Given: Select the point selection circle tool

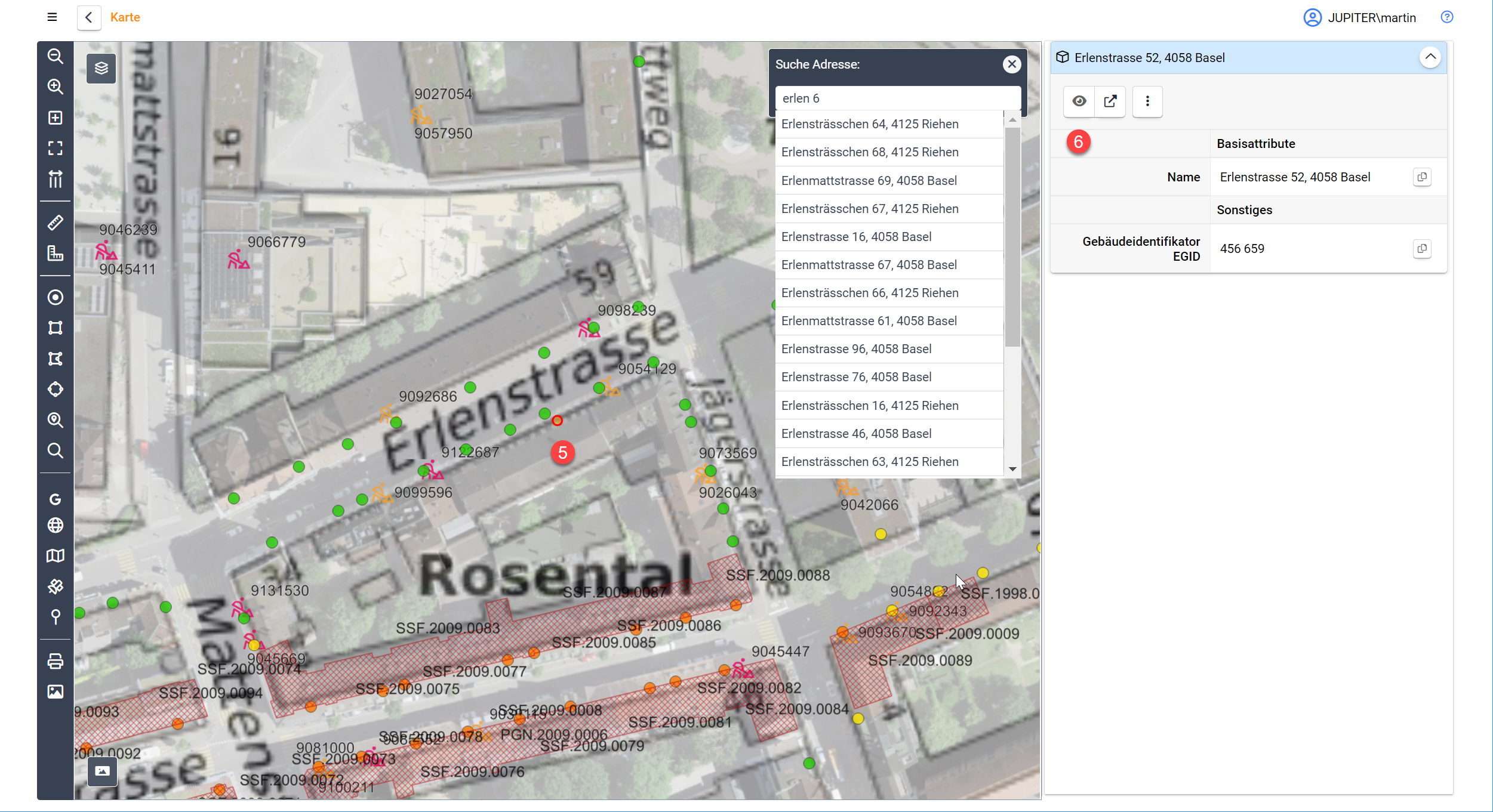Looking at the screenshot, I should tap(56, 297).
